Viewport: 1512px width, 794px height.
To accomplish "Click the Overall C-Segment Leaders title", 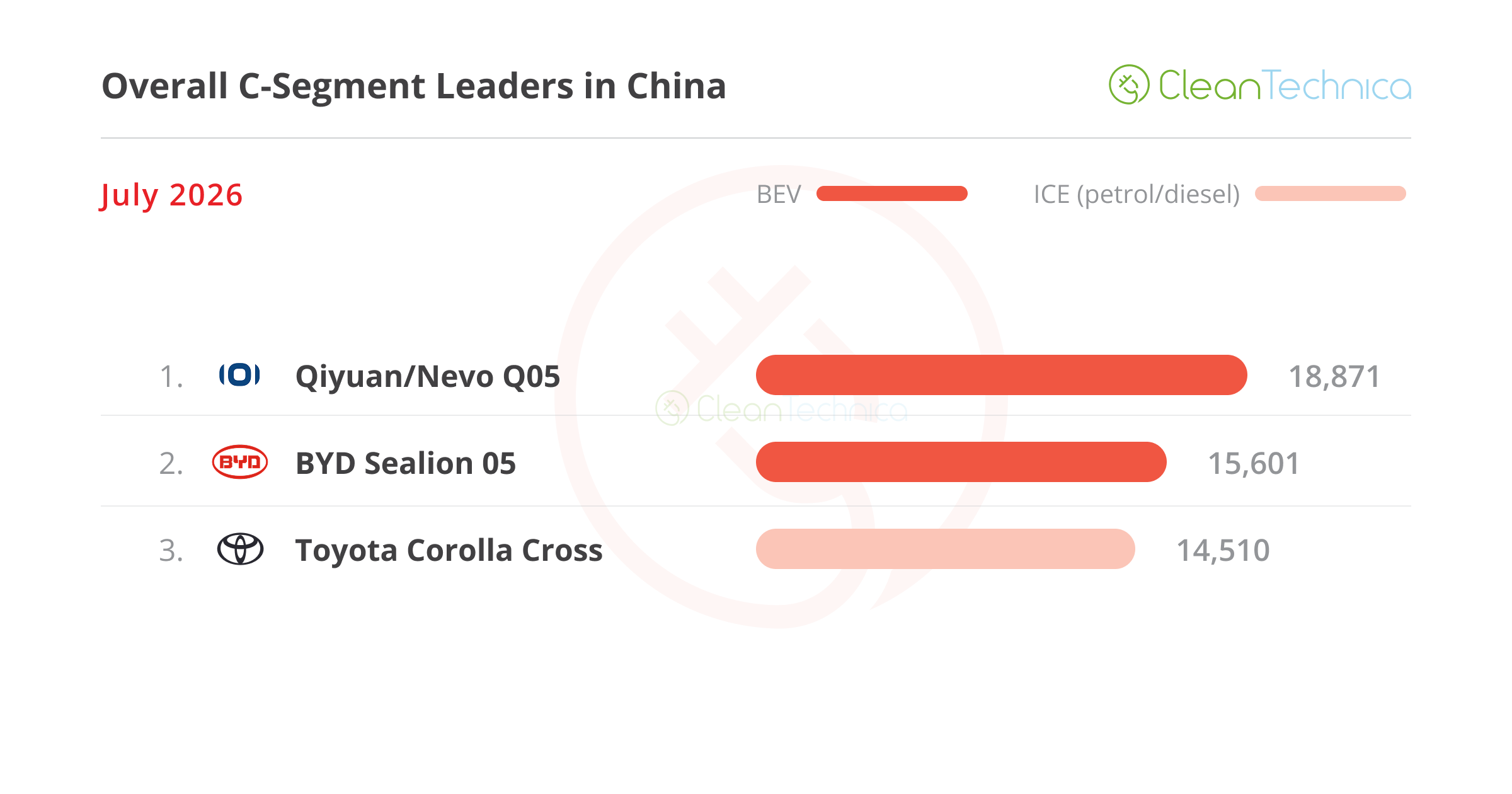I will click(x=414, y=86).
